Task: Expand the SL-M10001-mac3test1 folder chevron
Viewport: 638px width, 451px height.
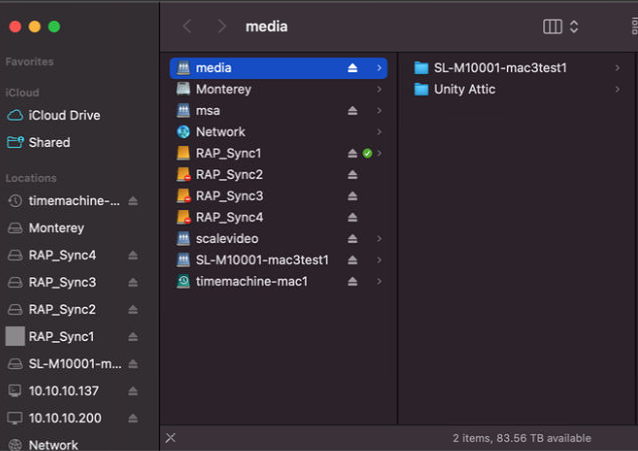Action: tap(617, 68)
